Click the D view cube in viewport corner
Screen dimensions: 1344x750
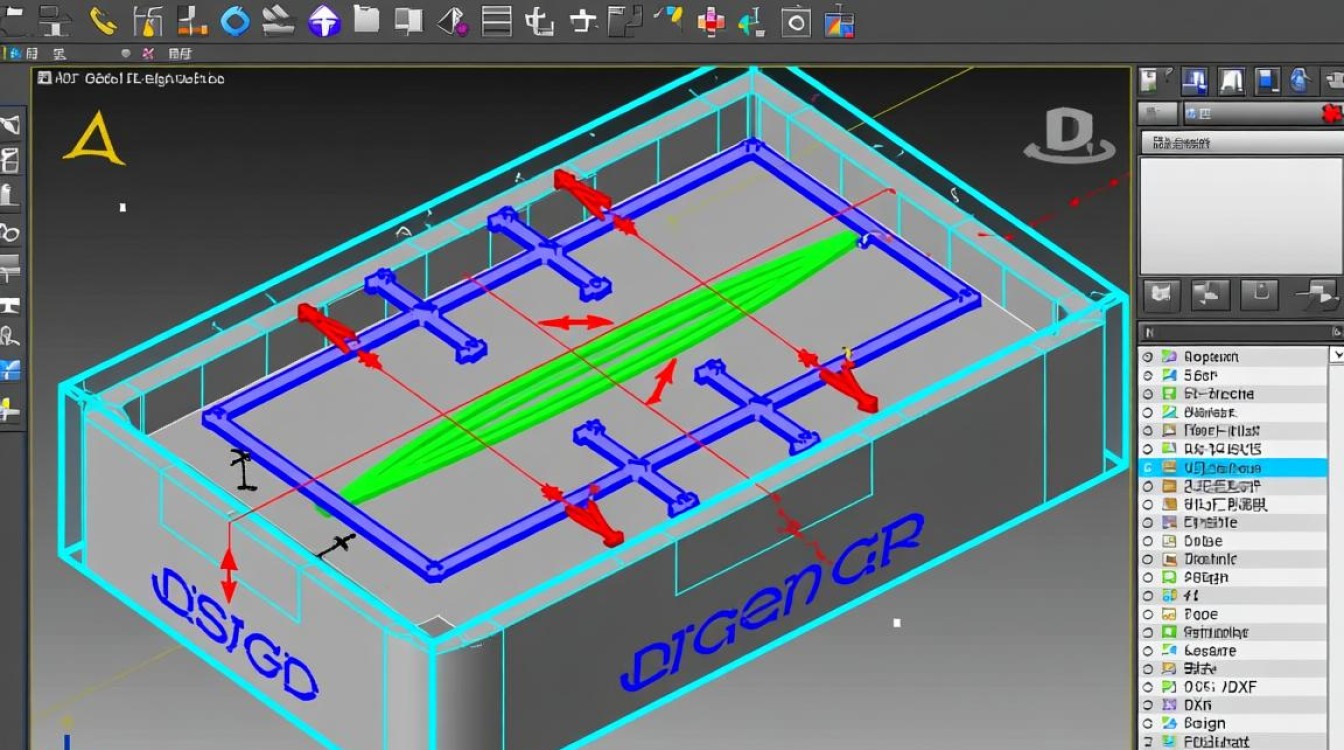pos(1068,137)
